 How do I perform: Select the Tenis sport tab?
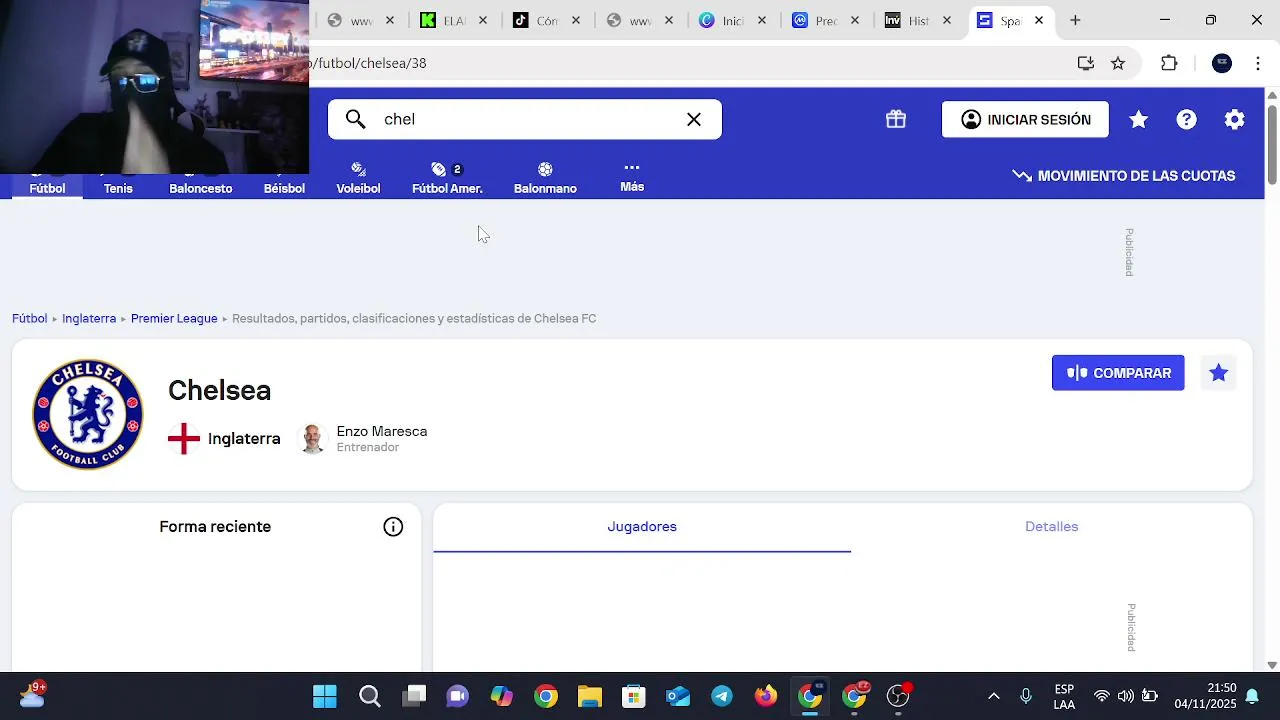118,187
